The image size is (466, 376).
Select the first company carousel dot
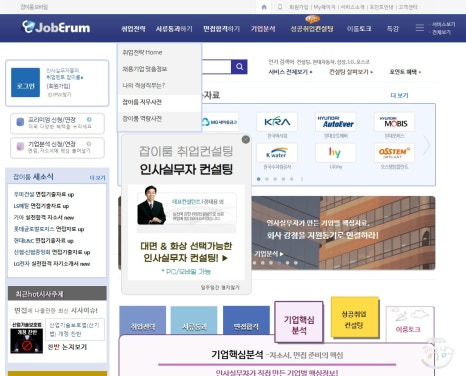coord(259,179)
